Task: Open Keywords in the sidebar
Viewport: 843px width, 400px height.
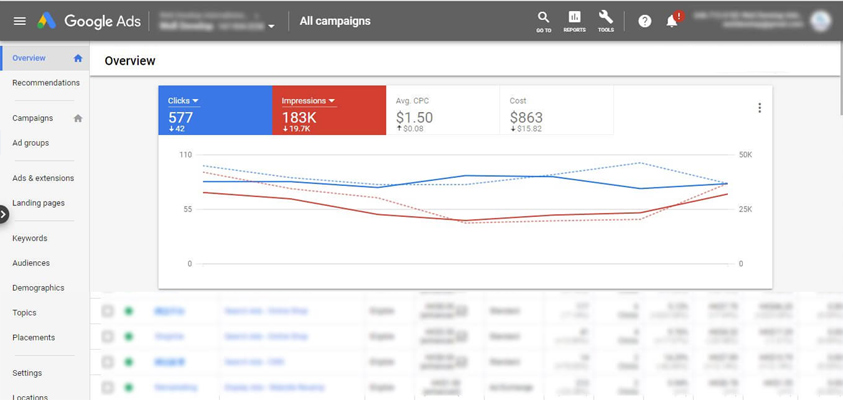Action: pyautogui.click(x=30, y=238)
